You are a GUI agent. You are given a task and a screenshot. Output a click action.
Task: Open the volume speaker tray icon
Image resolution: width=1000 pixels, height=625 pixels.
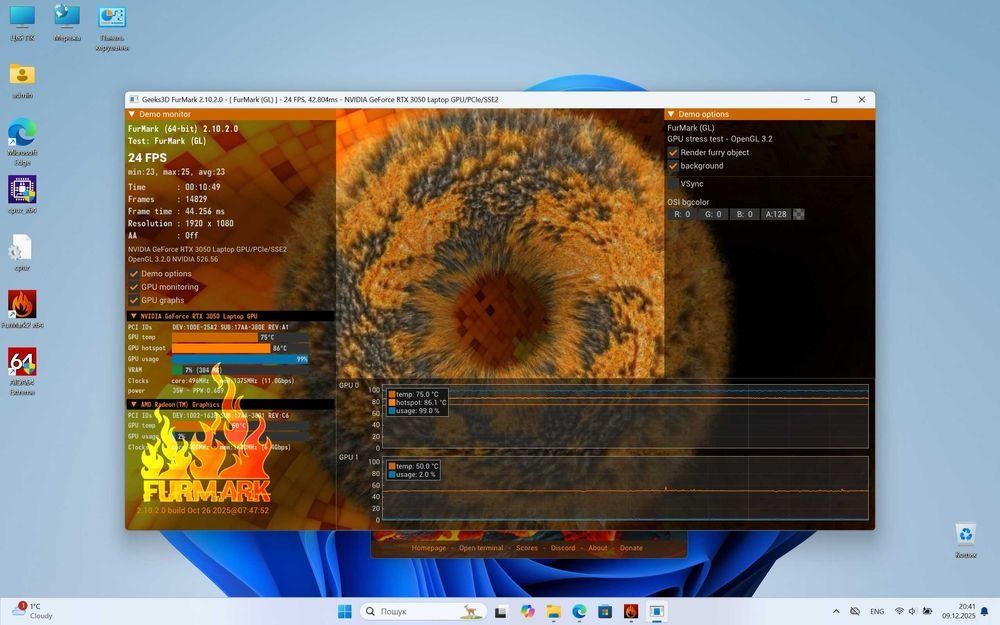pos(912,611)
